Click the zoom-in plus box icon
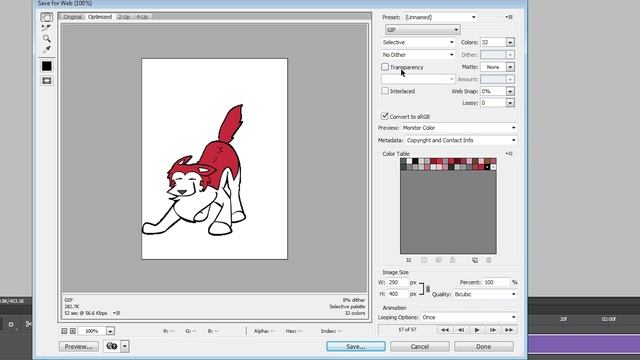 click(x=73, y=331)
